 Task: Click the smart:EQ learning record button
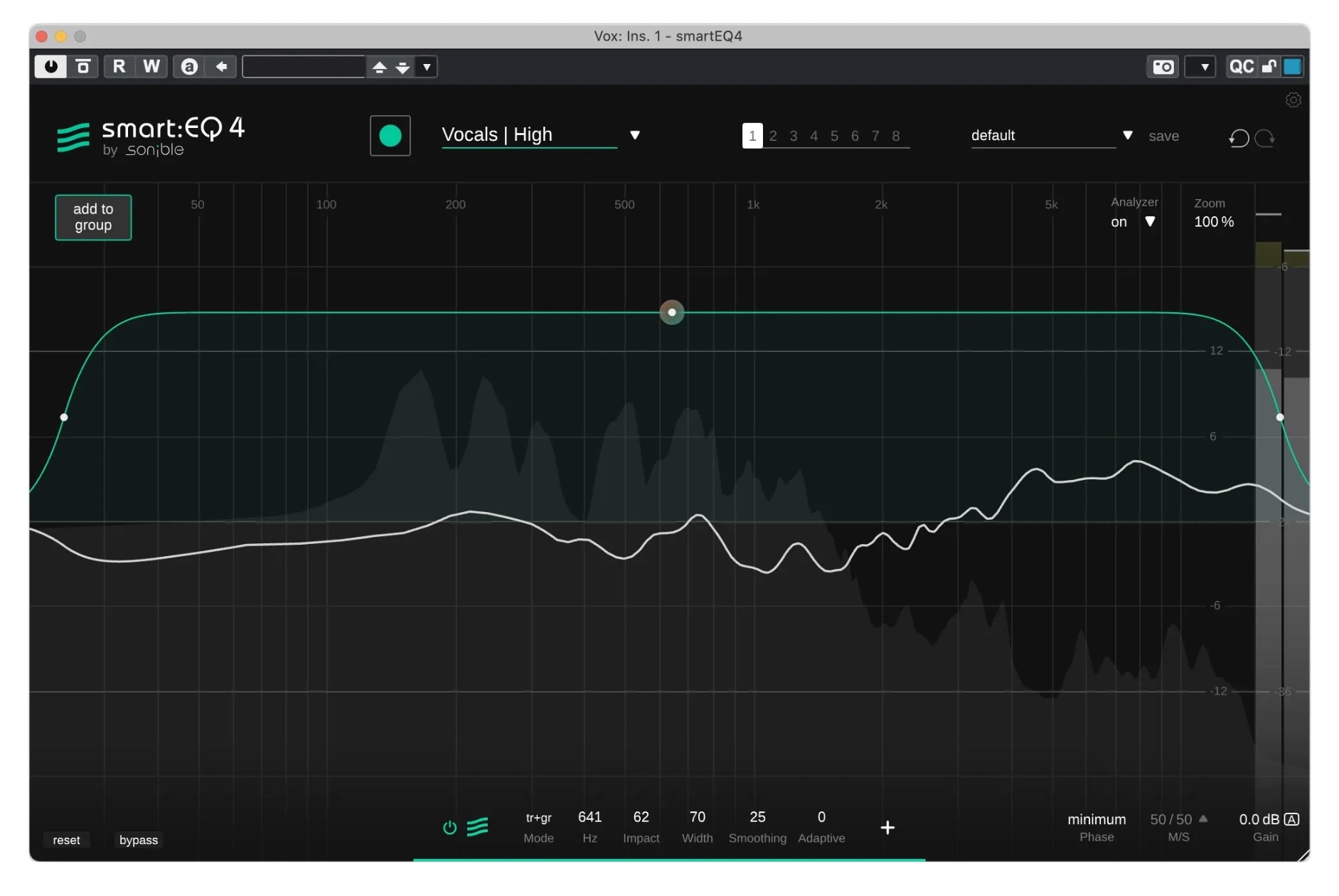coord(389,135)
